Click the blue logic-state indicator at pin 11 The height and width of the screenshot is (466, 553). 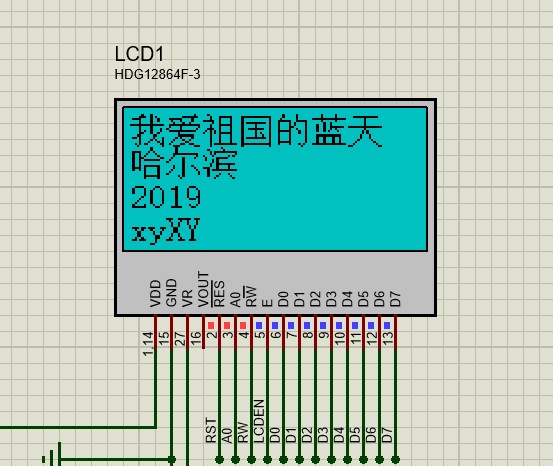[355, 325]
